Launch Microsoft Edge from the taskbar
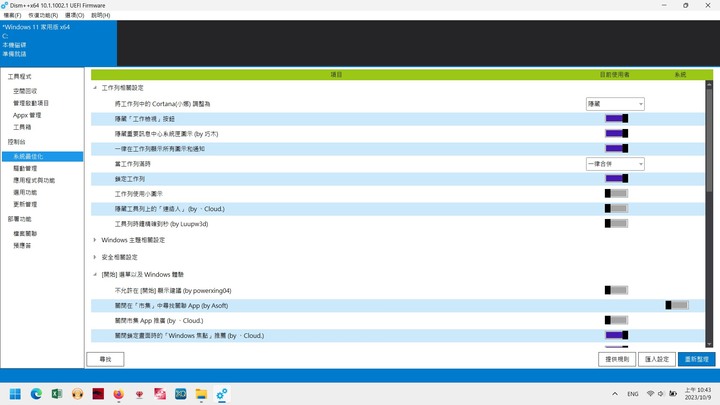Viewport: 720px width, 405px height. (x=36, y=394)
